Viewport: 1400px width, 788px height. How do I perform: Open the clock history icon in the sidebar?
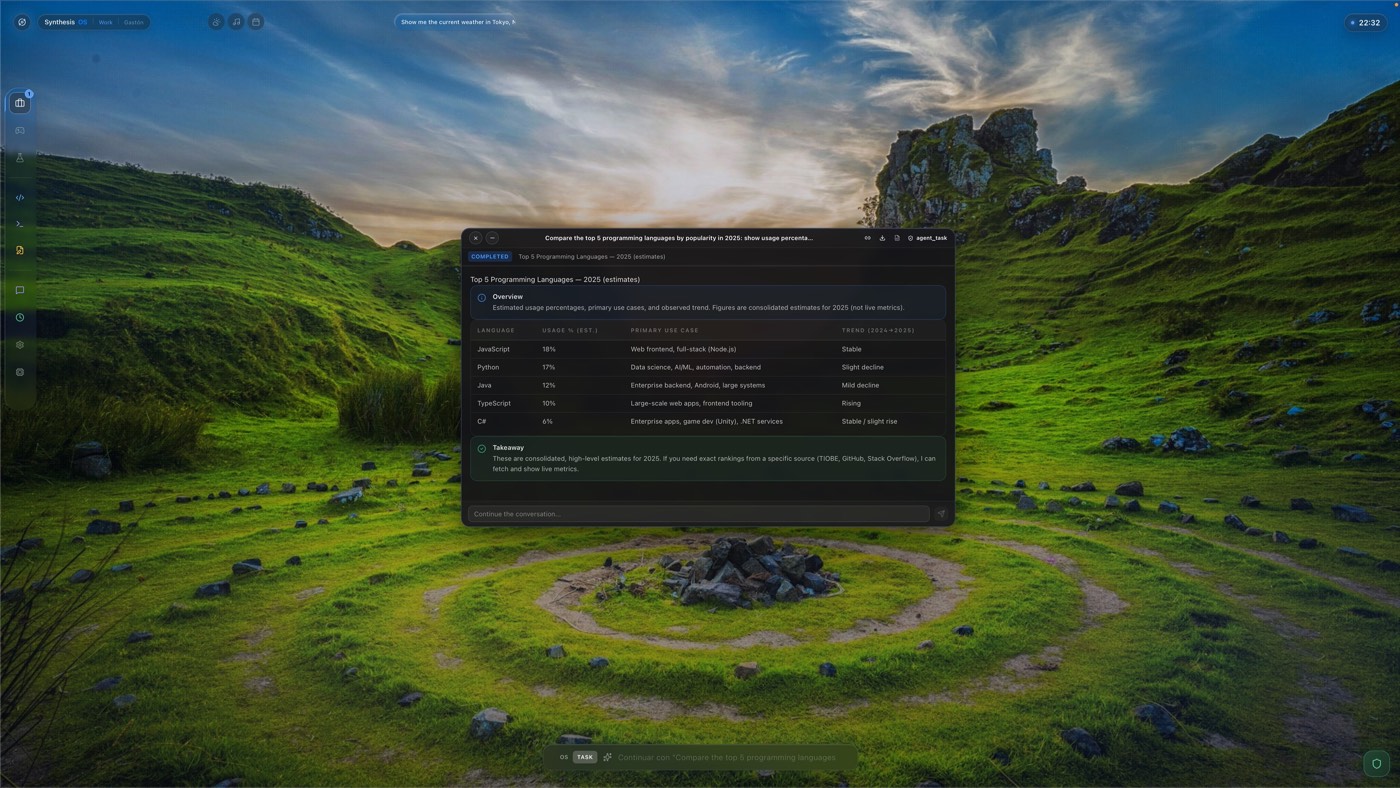20,318
